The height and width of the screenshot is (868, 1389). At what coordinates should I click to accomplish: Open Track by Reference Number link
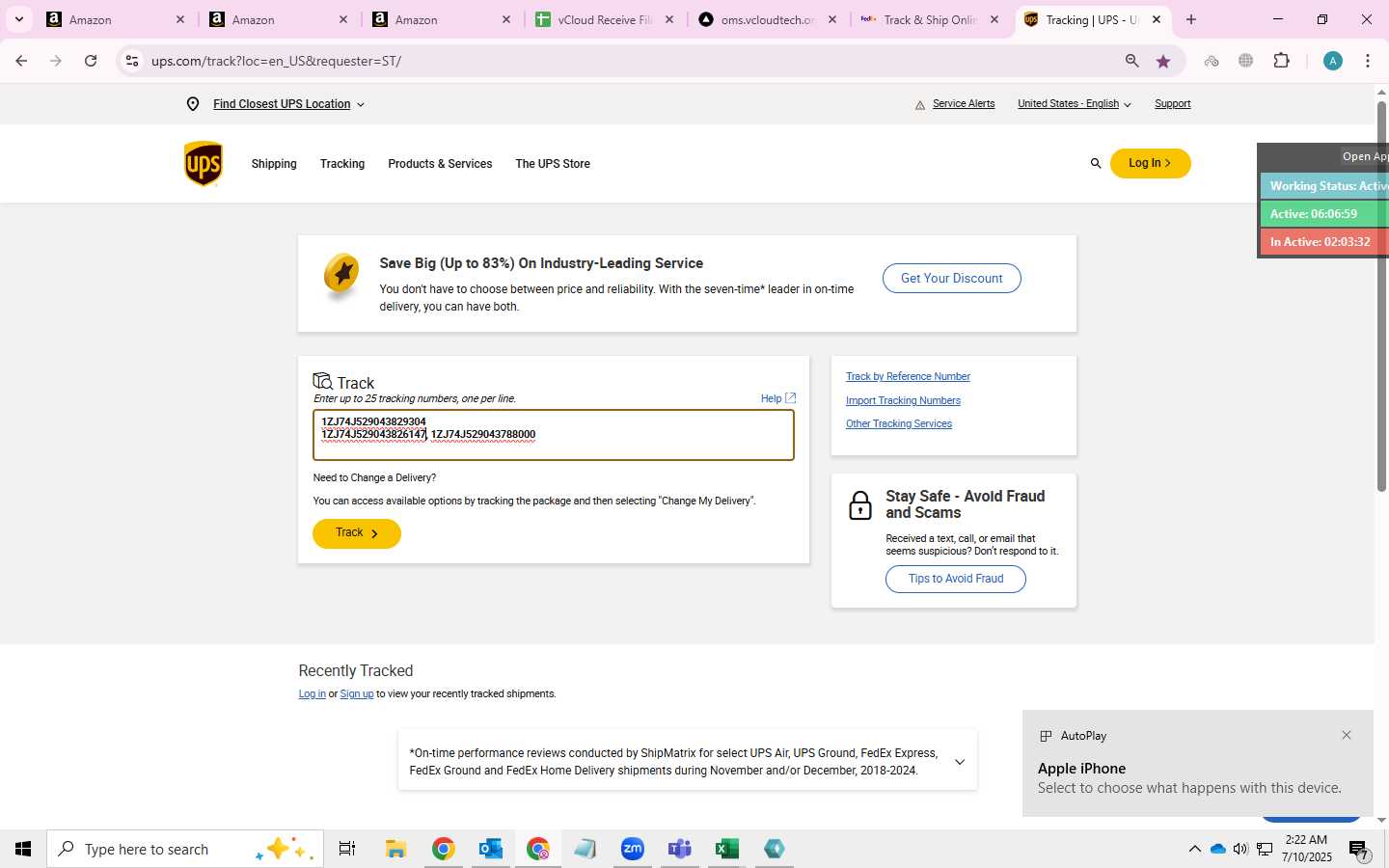pos(908,376)
